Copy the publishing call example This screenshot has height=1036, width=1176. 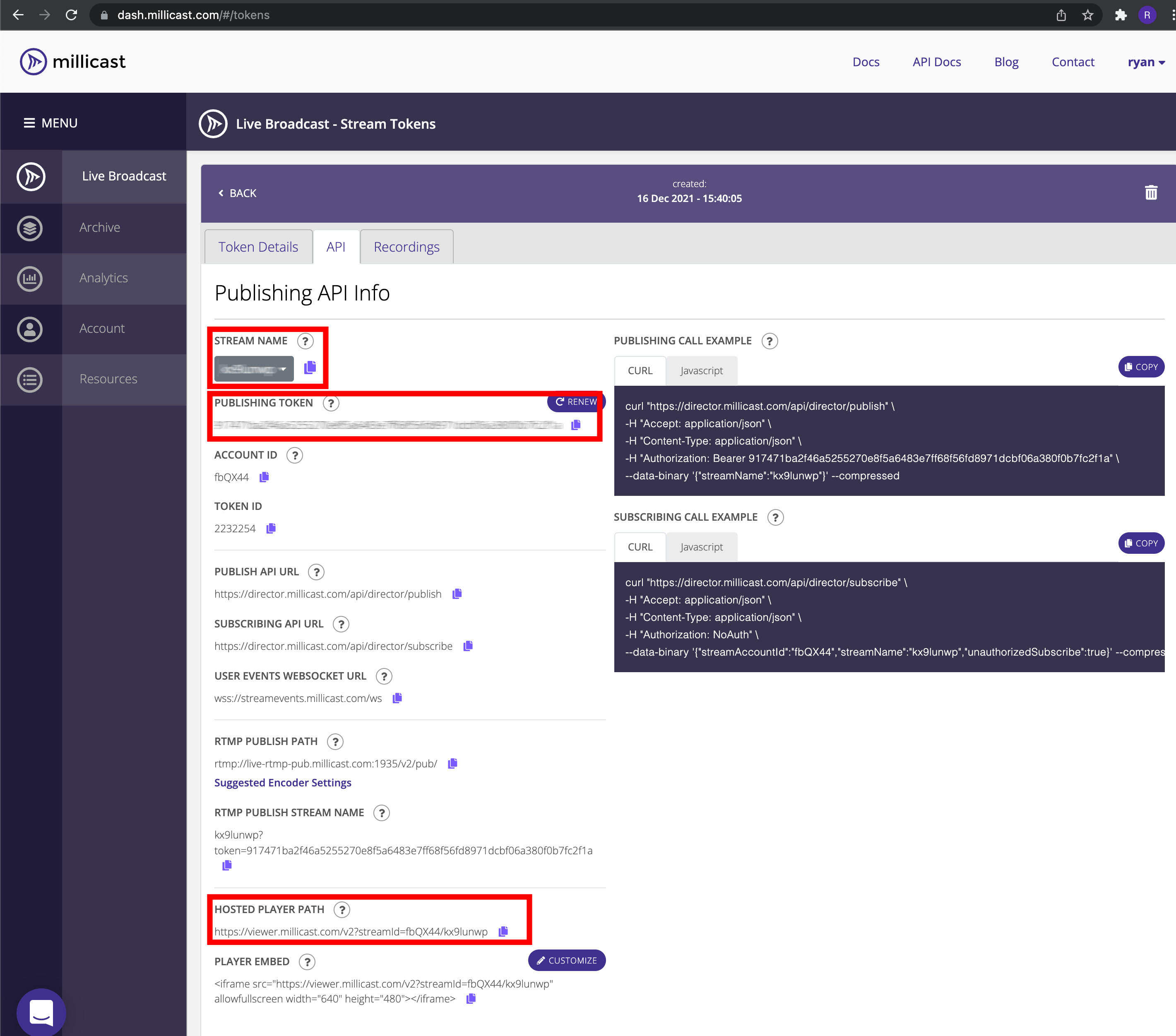pyautogui.click(x=1141, y=367)
